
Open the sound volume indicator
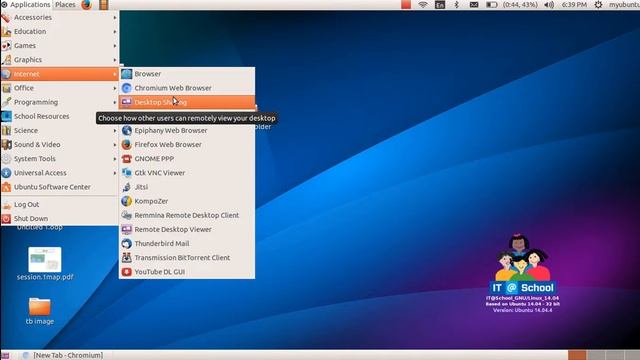[x=549, y=5]
